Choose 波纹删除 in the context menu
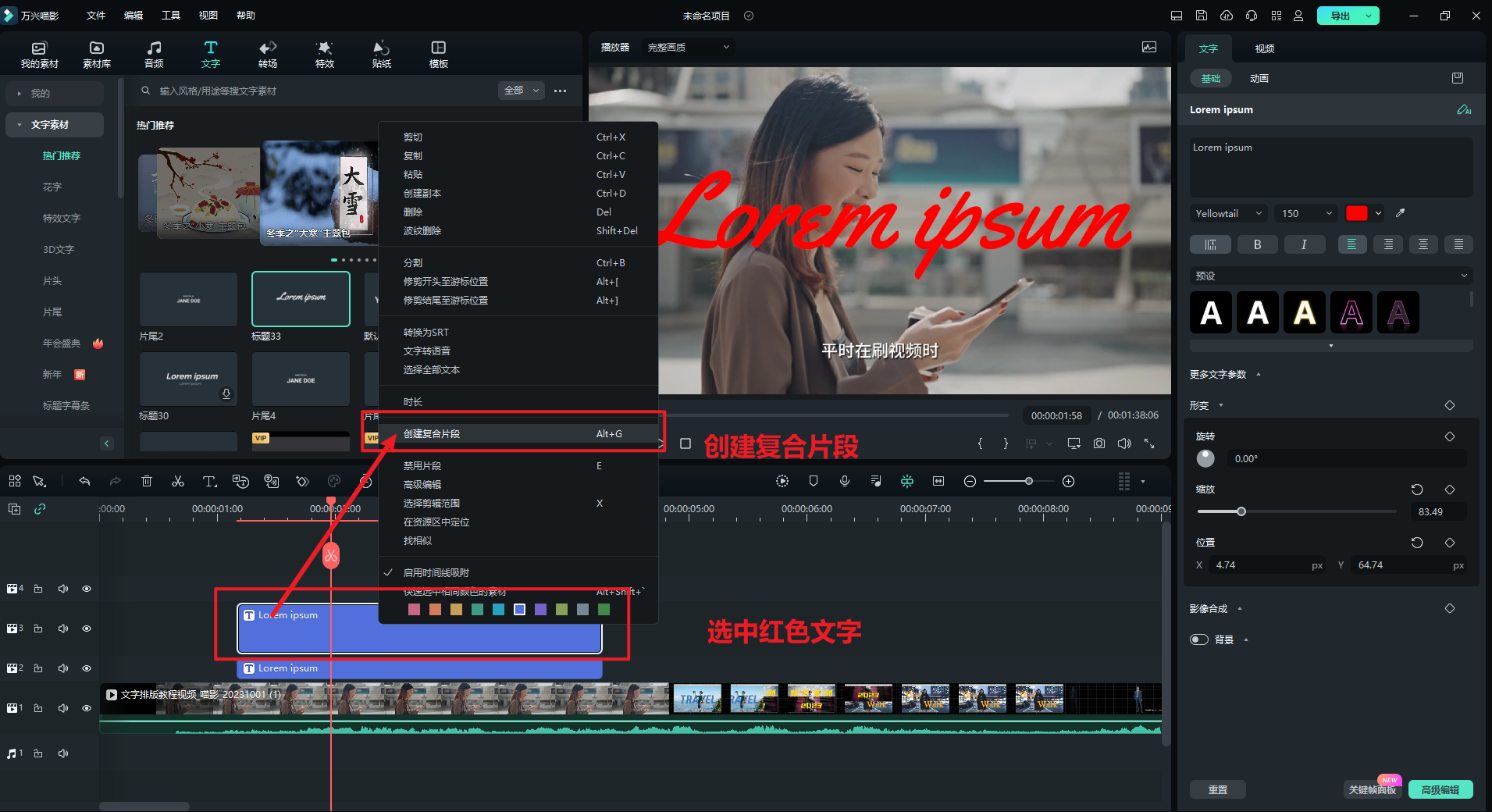 pyautogui.click(x=518, y=231)
